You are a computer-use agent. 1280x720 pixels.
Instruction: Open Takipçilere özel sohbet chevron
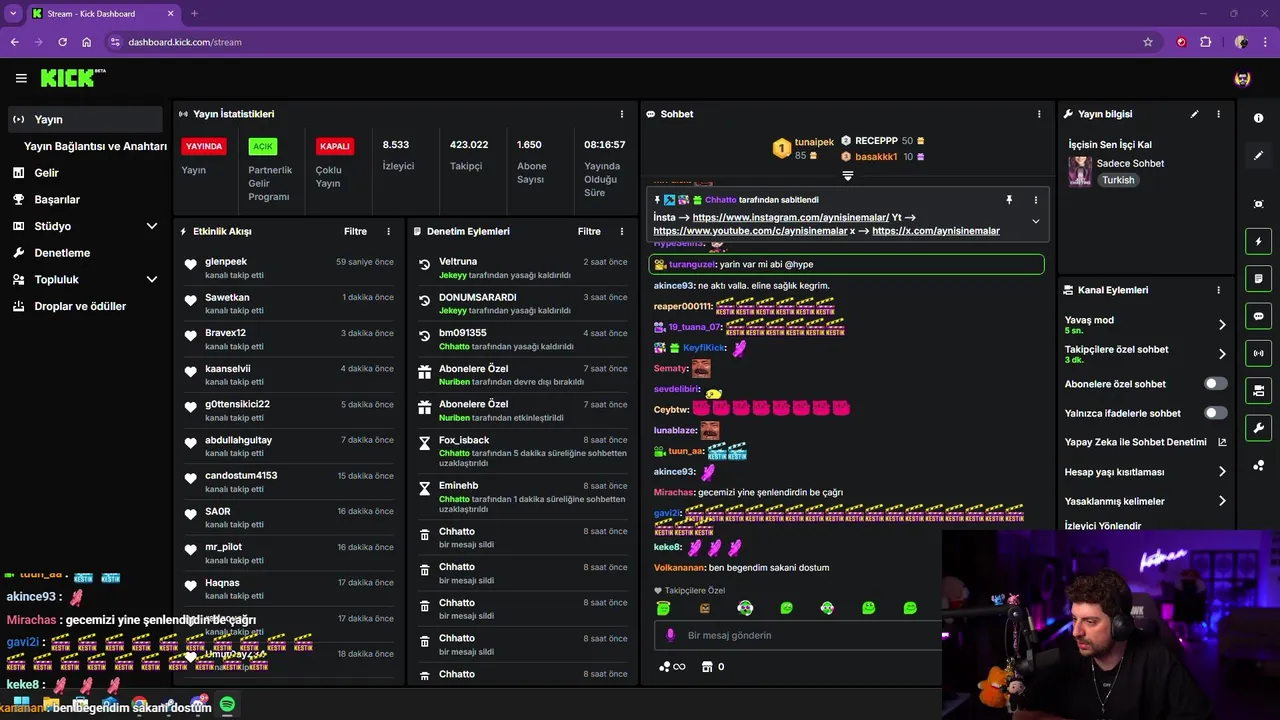[x=1222, y=354]
